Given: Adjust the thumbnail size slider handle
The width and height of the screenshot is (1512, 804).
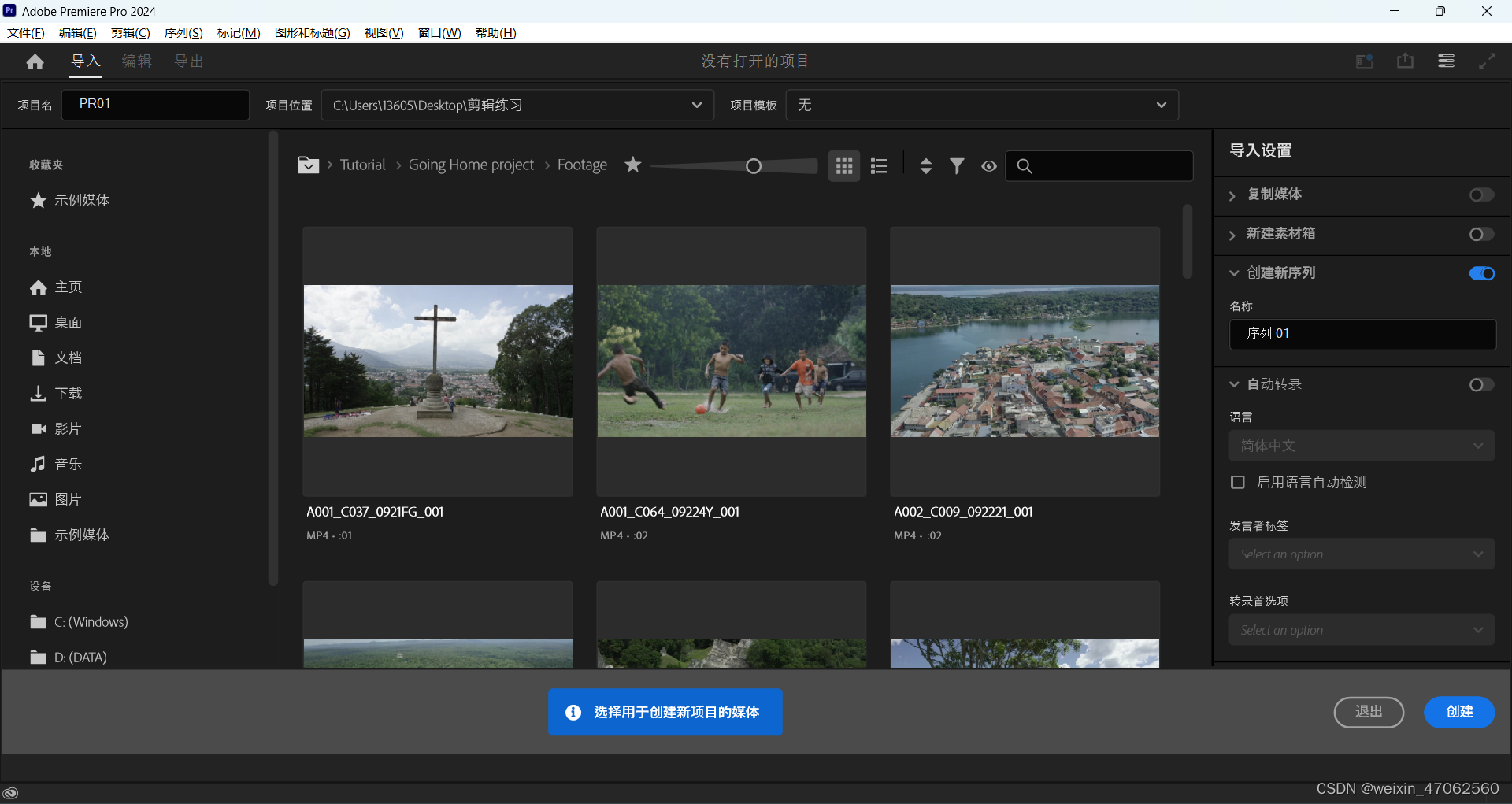Looking at the screenshot, I should 754,166.
